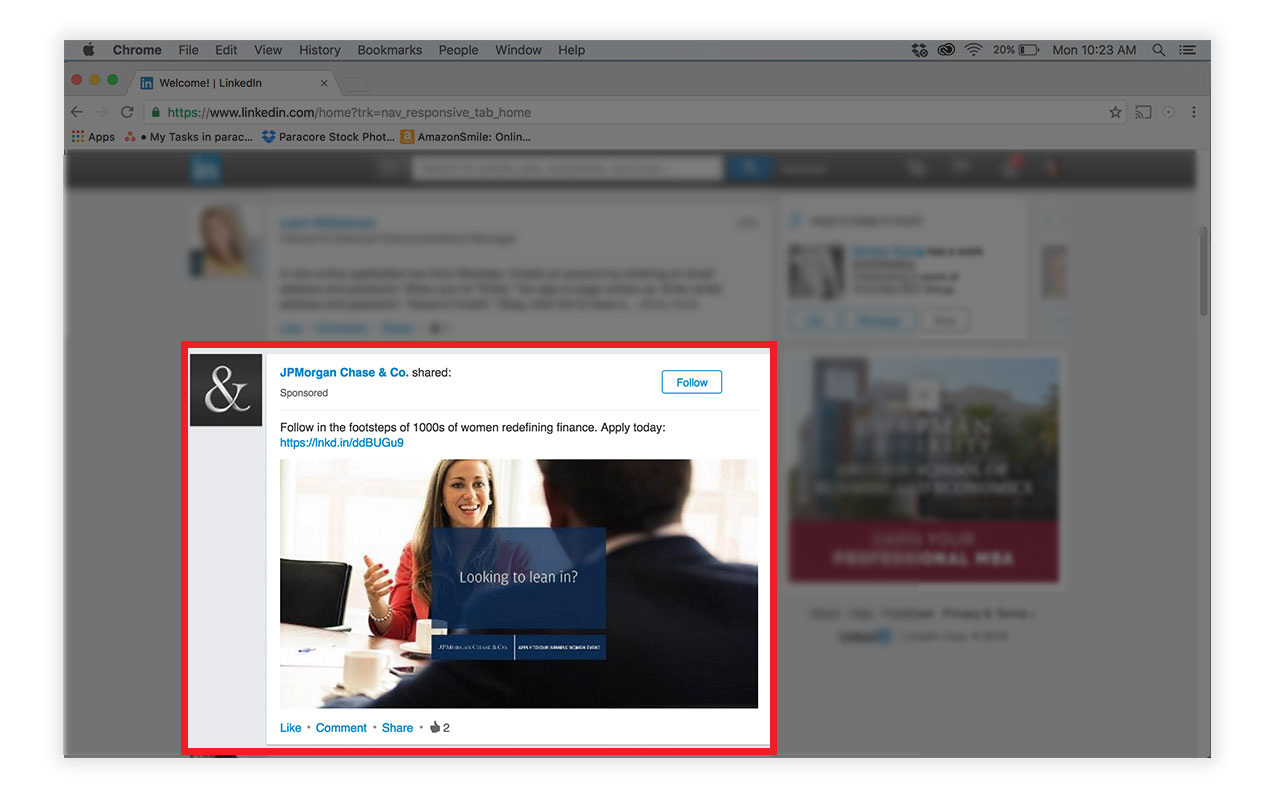Image resolution: width=1275 pixels, height=798 pixels.
Task: Open the History menu
Action: [x=320, y=50]
